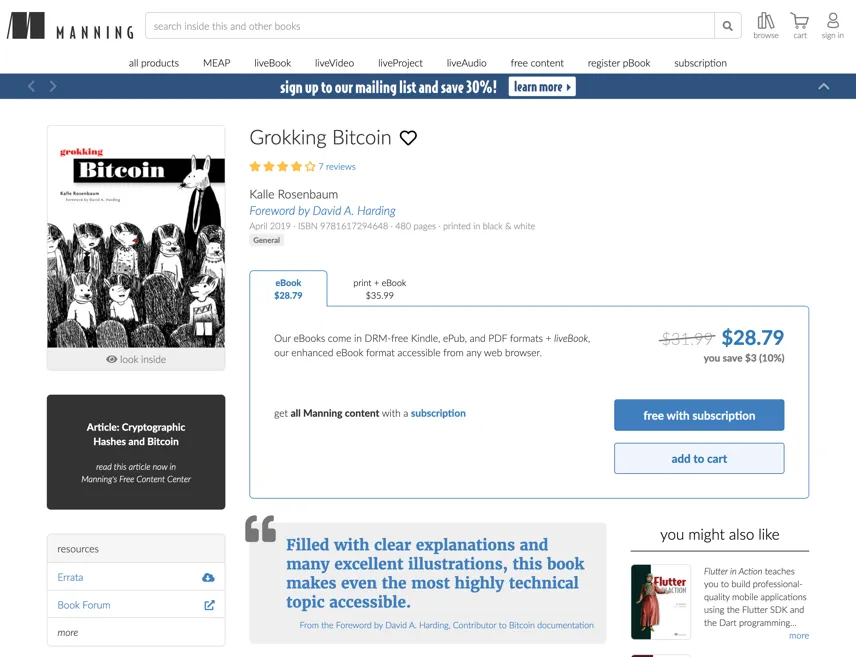
Task: Open the shopping cart
Action: coord(800,26)
